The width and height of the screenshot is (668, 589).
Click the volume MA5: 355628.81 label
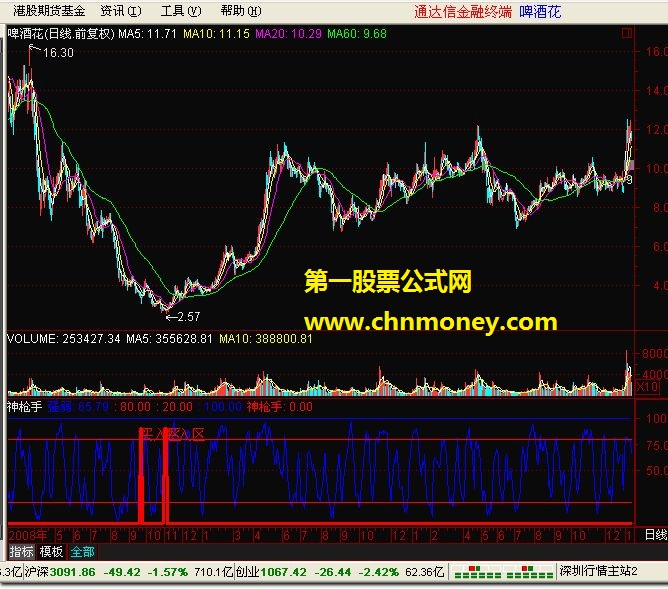pos(169,339)
